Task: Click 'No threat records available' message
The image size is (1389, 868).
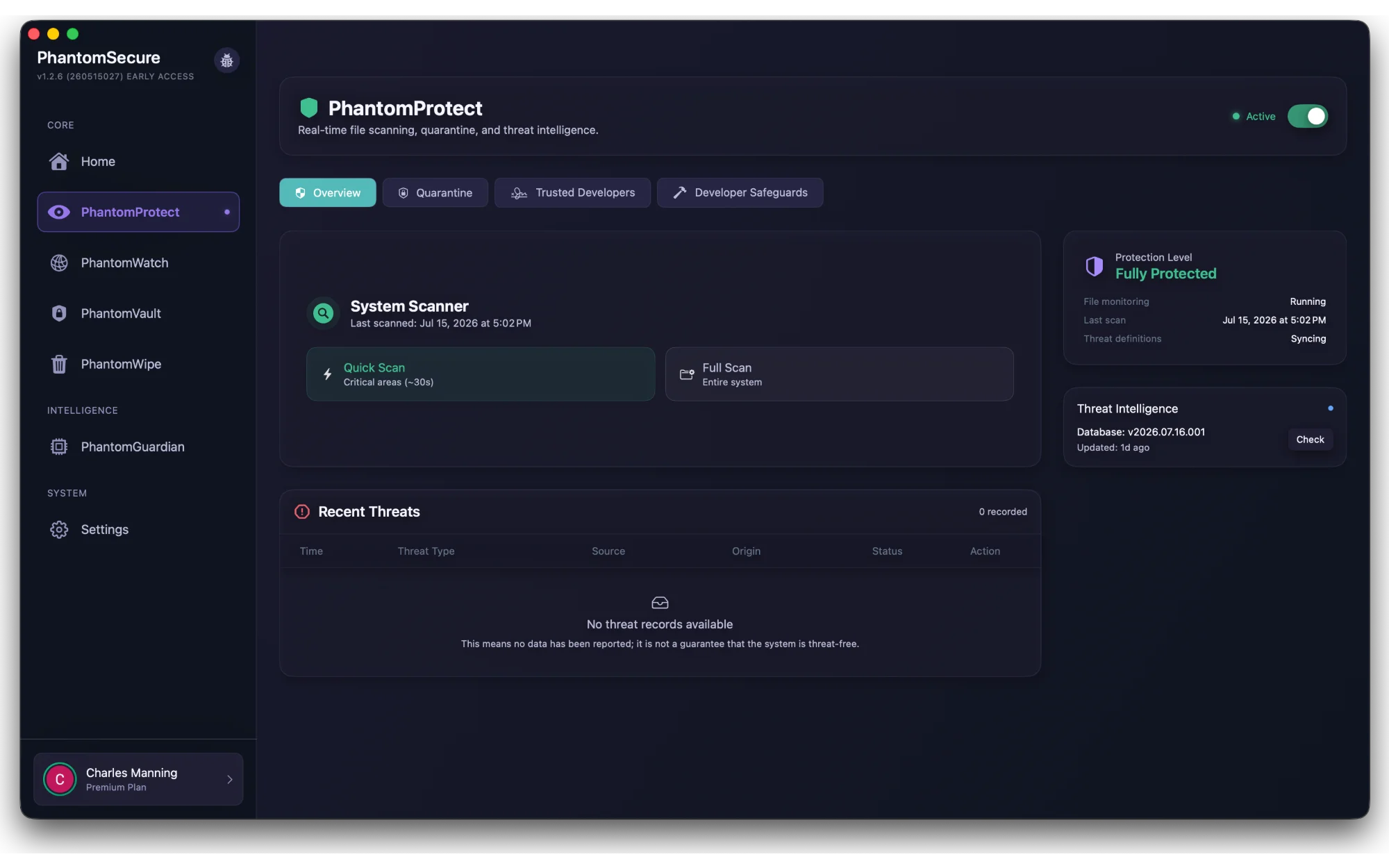Action: [x=660, y=624]
